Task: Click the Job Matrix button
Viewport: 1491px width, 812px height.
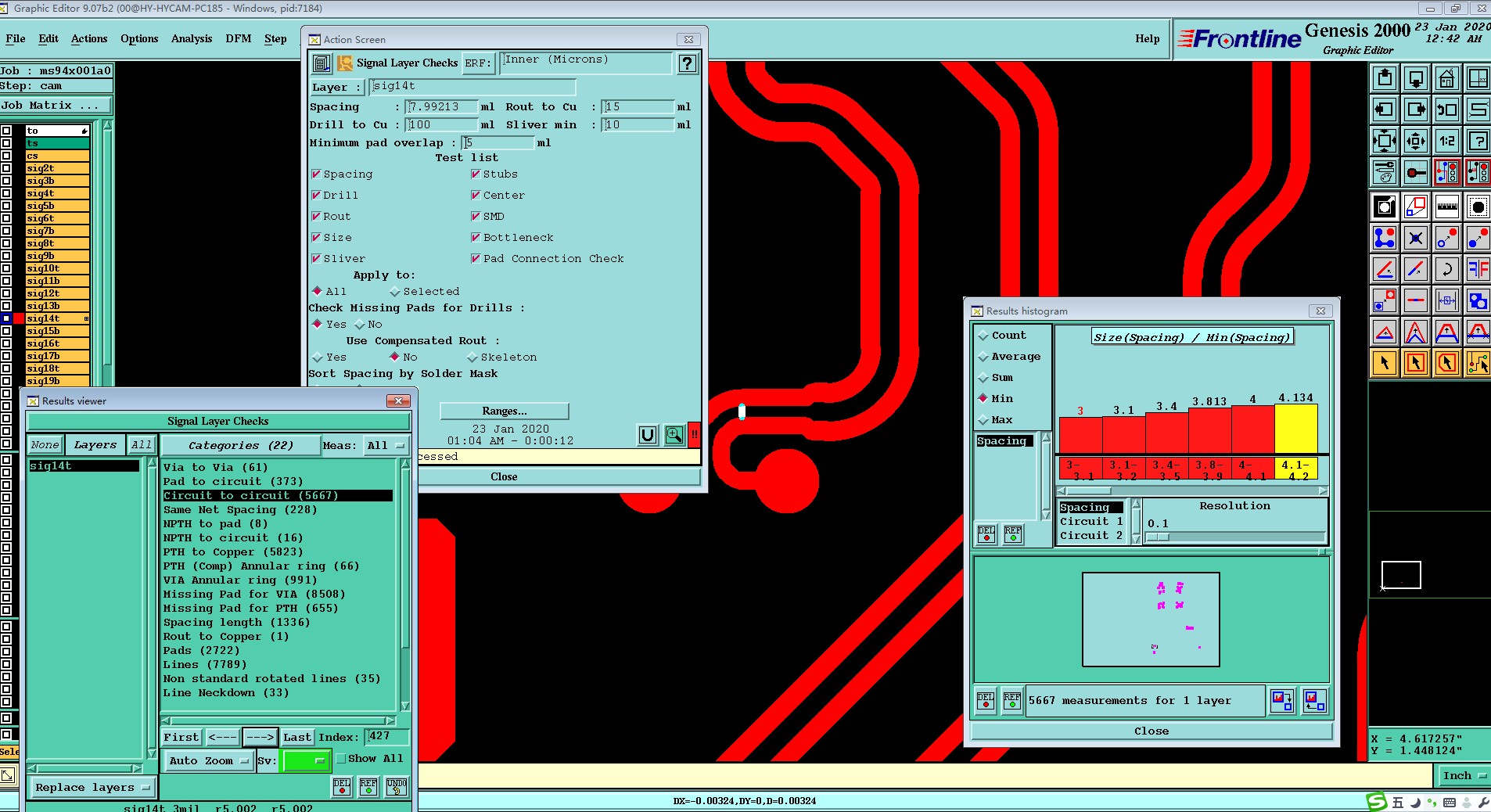Action: (x=56, y=106)
